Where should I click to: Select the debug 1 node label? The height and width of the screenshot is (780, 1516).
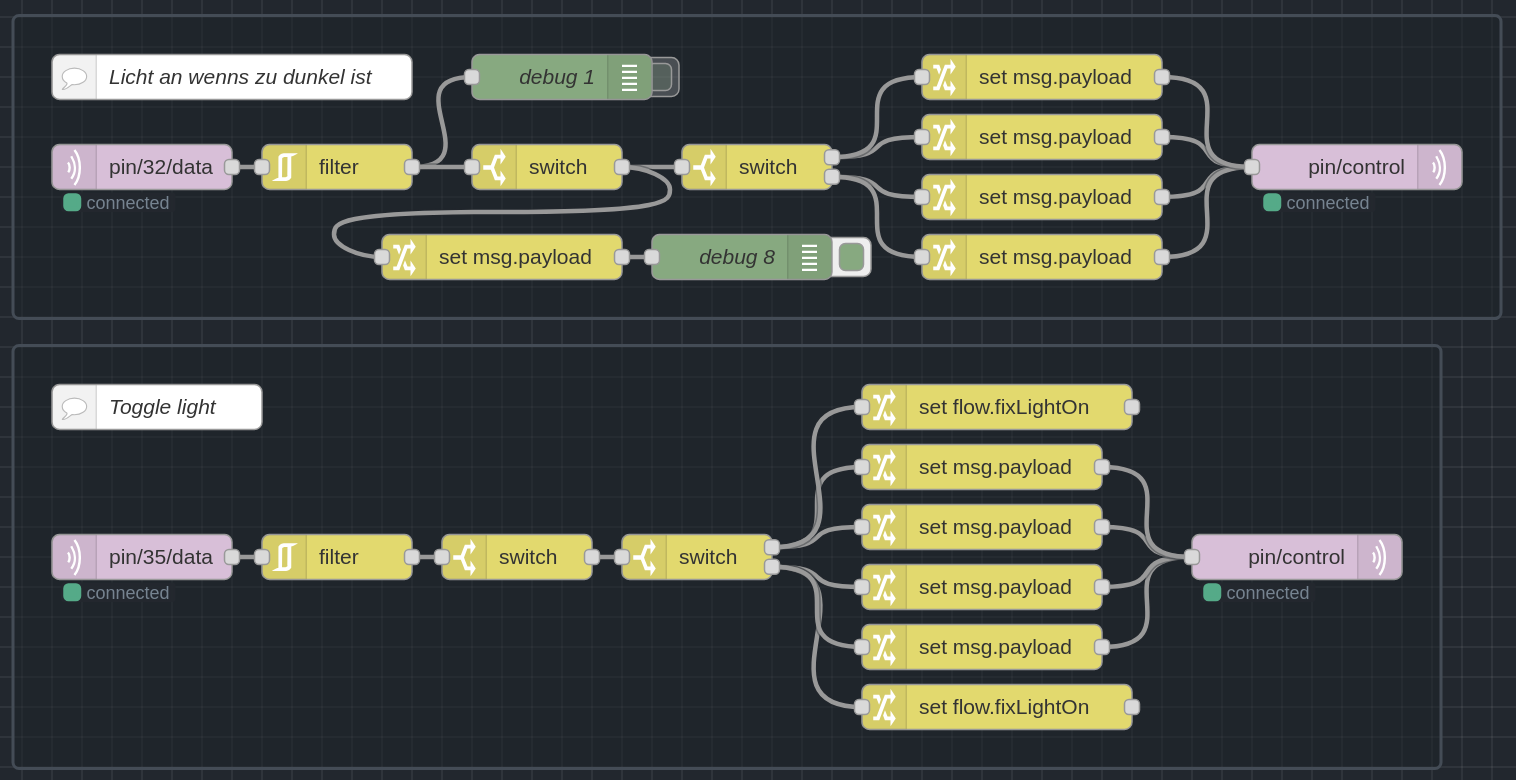click(x=557, y=77)
